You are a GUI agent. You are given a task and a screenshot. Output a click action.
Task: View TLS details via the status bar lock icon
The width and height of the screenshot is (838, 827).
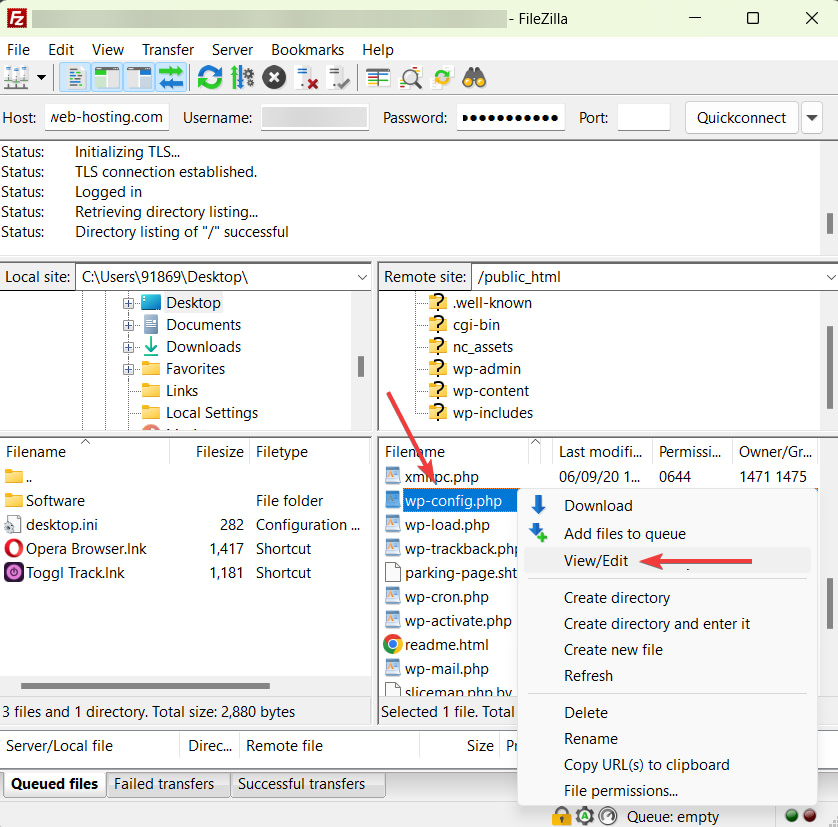click(561, 816)
